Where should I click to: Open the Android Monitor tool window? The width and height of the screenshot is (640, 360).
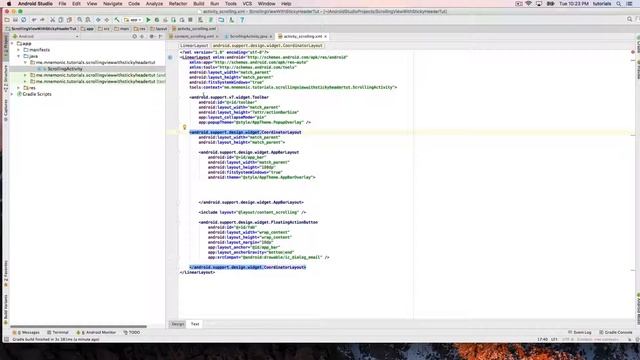pyautogui.click(x=96, y=332)
